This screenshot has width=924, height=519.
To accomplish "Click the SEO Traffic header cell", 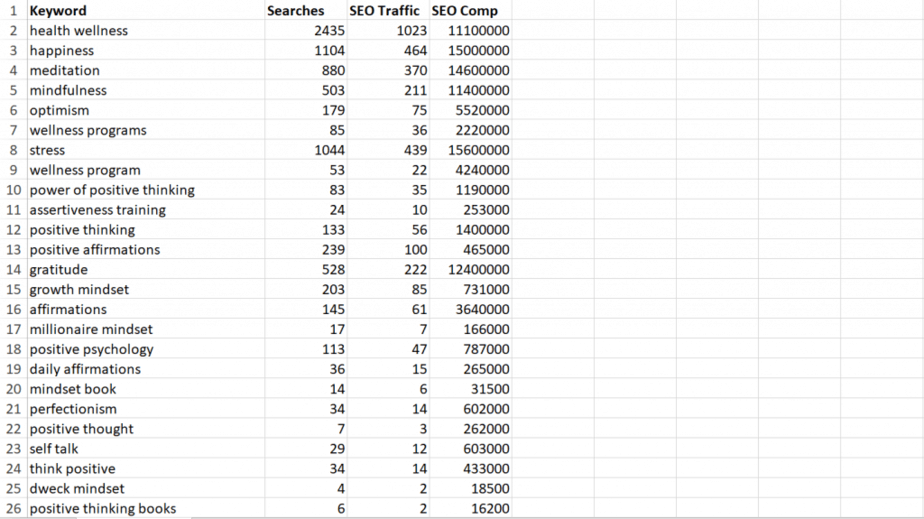I will pyautogui.click(x=384, y=11).
